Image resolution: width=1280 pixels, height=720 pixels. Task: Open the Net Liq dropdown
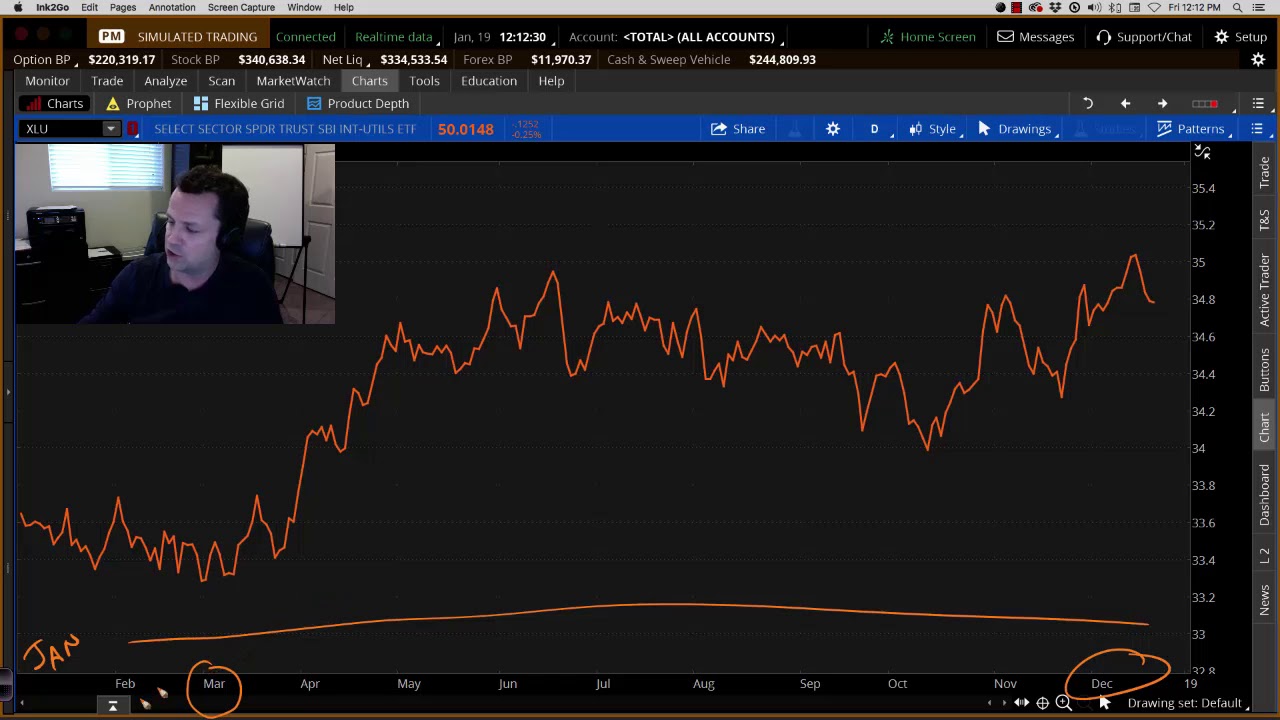tap(346, 60)
